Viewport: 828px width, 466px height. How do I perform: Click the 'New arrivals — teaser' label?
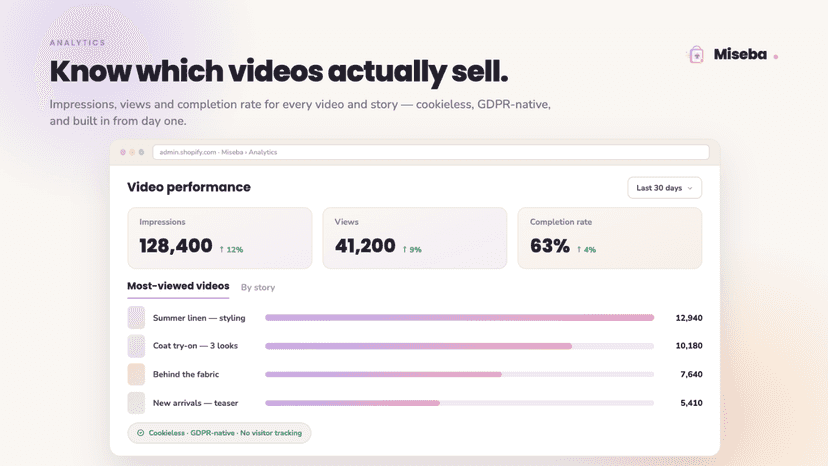pyautogui.click(x=195, y=403)
